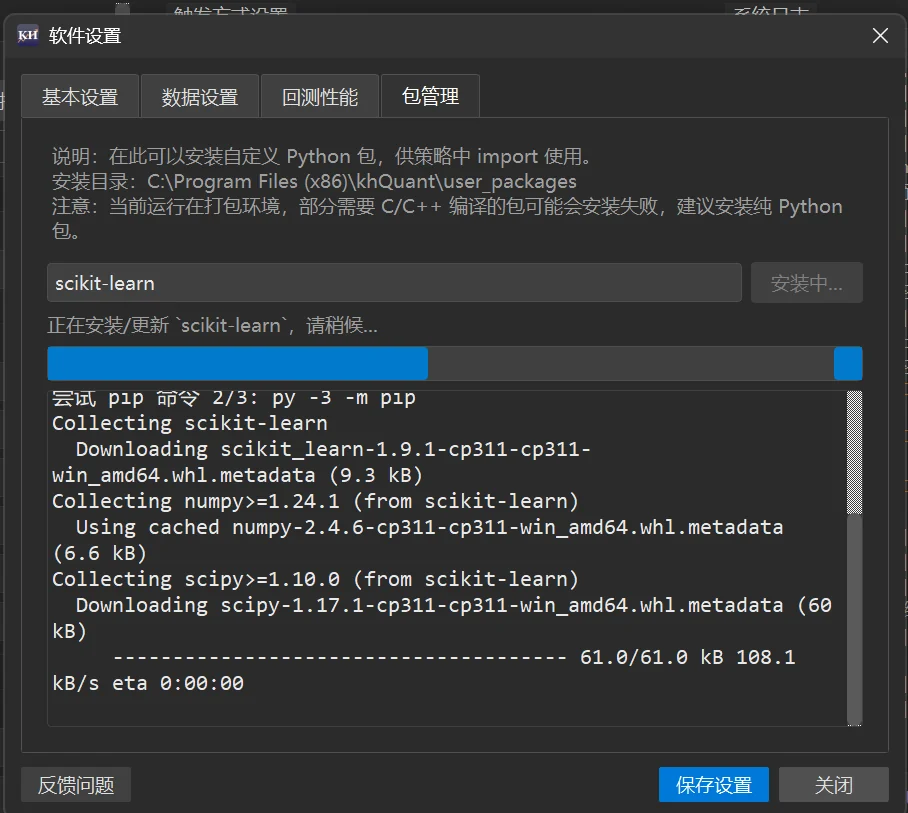The width and height of the screenshot is (908, 813).
Task: Click the 'Using cached numpy-2.4.6' log line
Action: coord(429,528)
